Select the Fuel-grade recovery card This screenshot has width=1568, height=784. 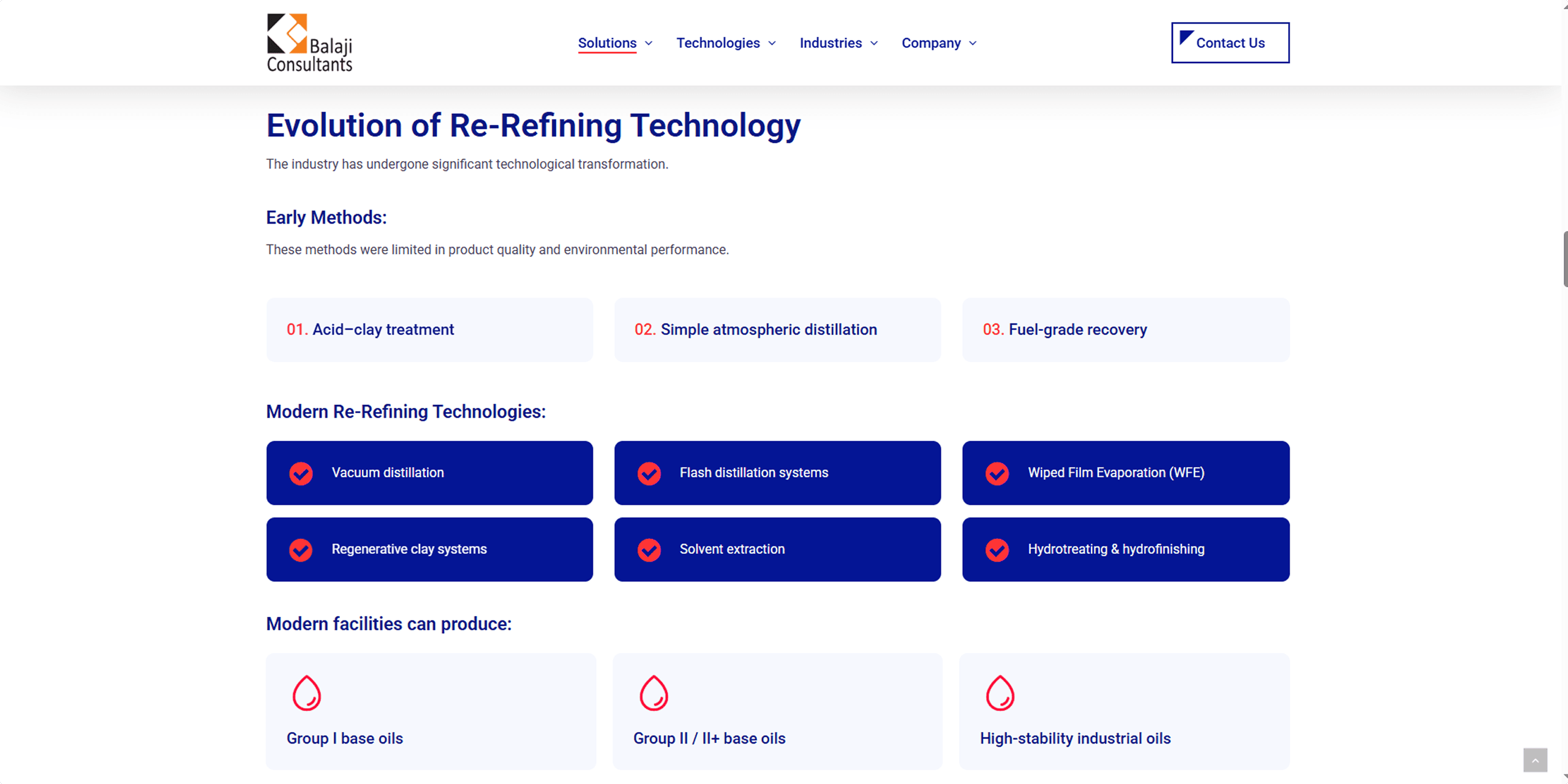point(1126,330)
